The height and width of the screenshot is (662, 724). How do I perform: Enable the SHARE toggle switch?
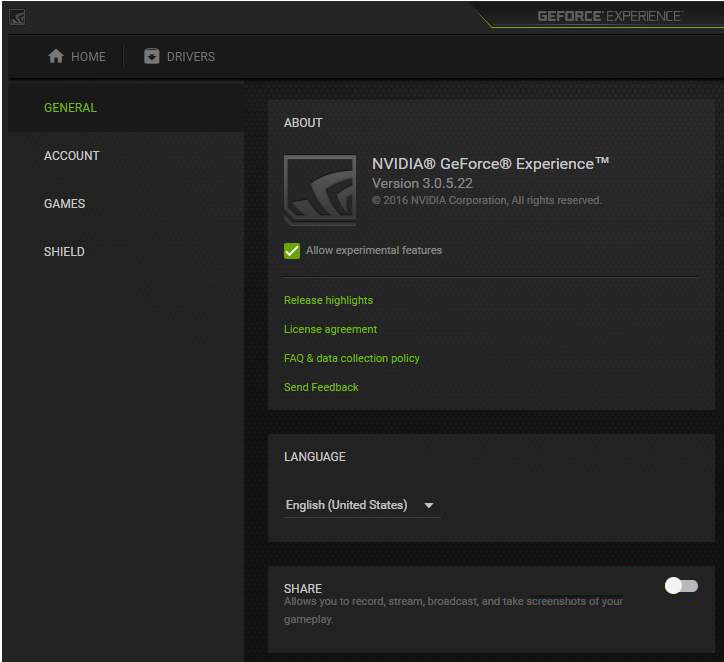pos(681,586)
